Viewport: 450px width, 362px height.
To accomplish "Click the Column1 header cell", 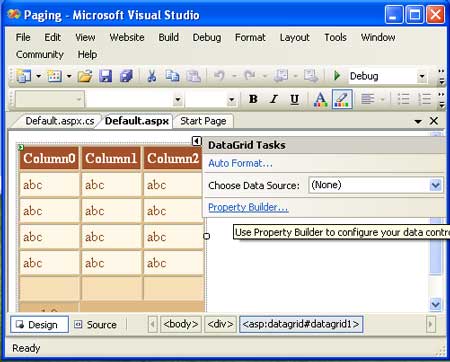I will click(111, 158).
